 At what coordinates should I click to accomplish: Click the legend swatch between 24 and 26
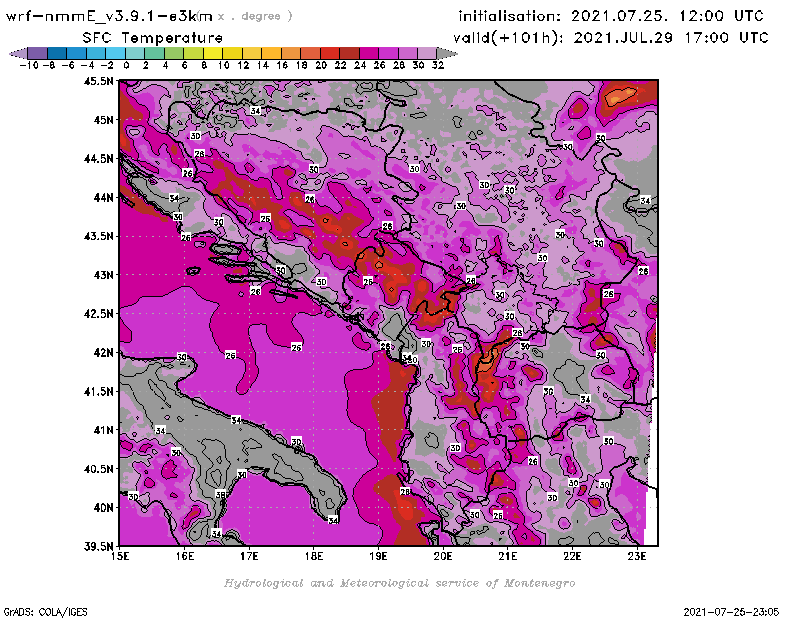[369, 54]
